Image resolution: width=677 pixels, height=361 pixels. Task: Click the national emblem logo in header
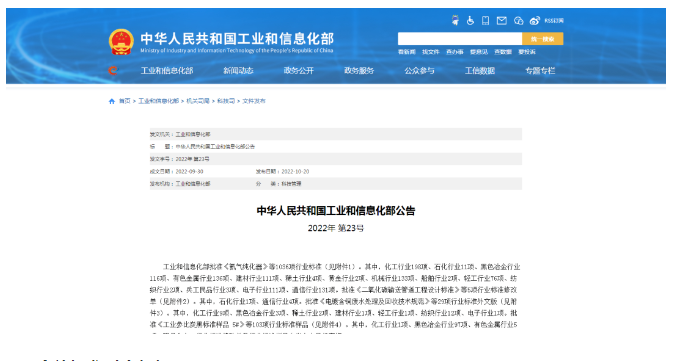121,42
